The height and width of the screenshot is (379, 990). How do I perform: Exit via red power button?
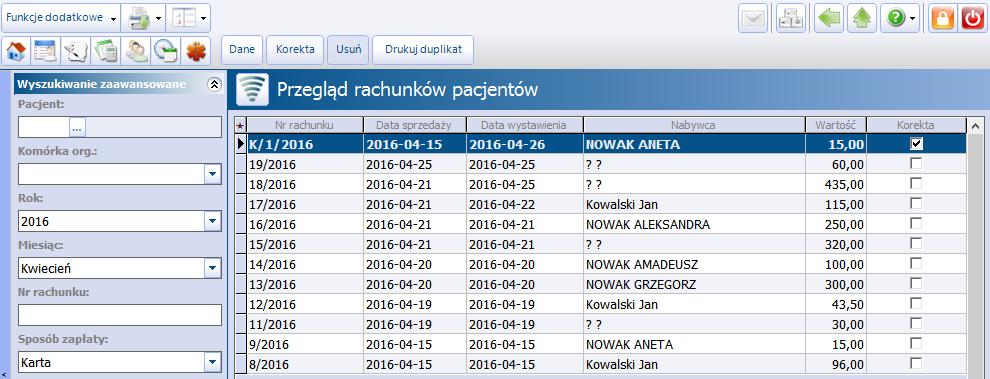pyautogui.click(x=973, y=19)
